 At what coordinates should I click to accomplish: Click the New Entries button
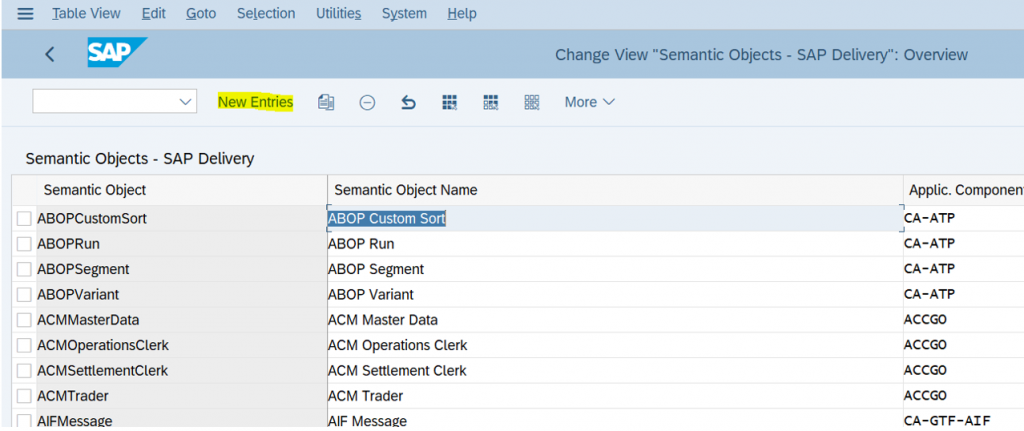click(255, 103)
